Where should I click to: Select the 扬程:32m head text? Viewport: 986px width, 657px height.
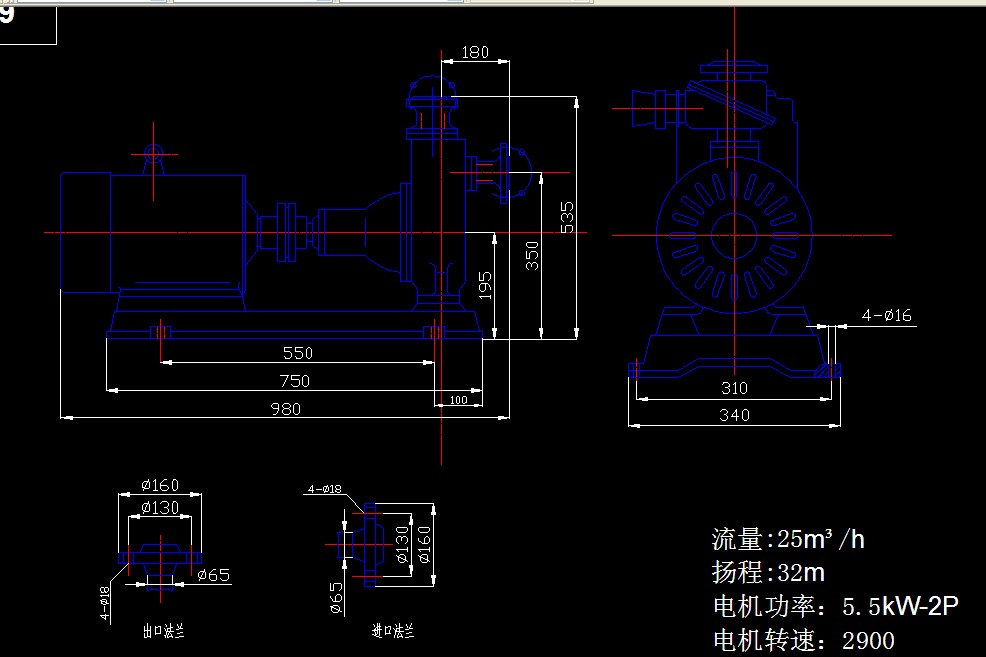(768, 573)
